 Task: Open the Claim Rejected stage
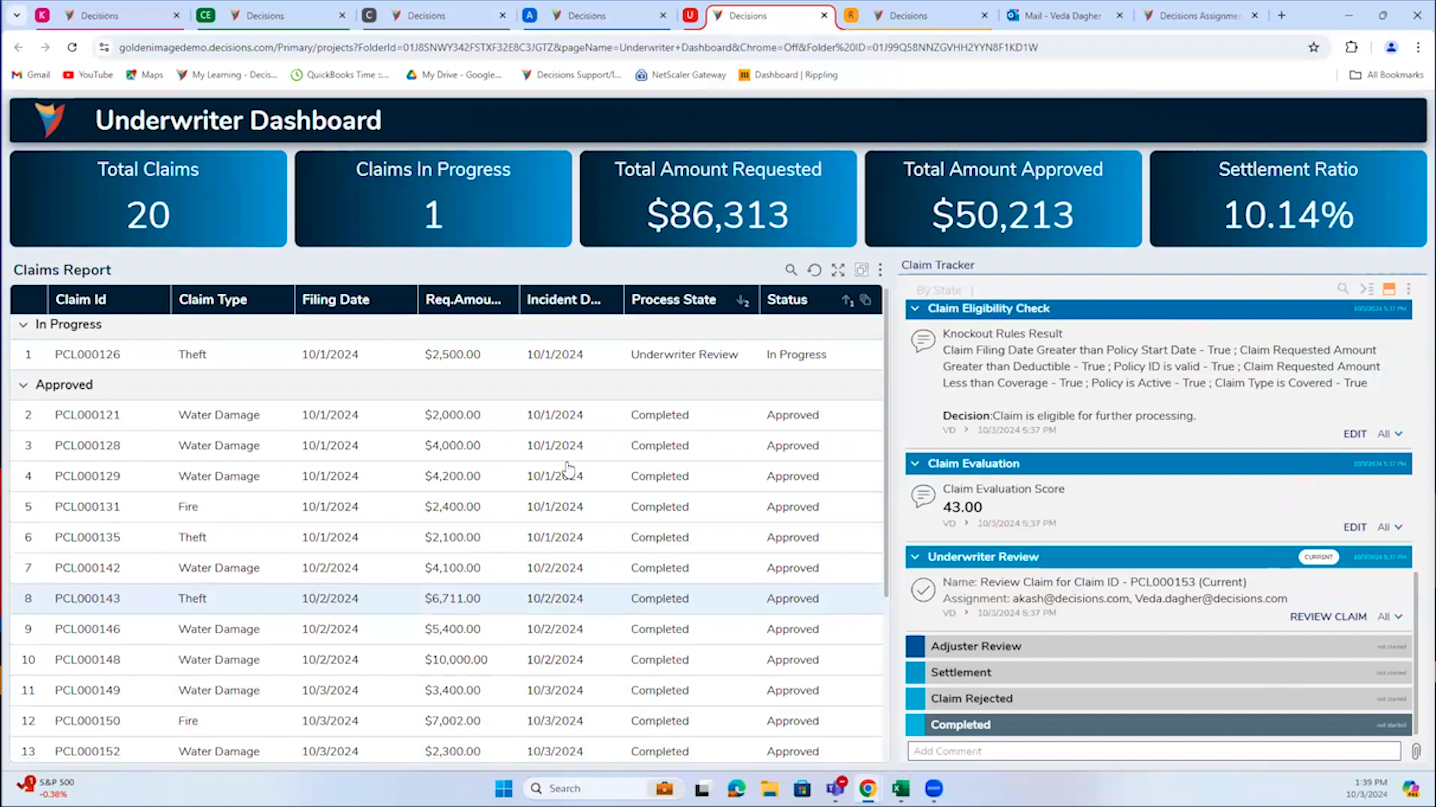tap(1158, 699)
